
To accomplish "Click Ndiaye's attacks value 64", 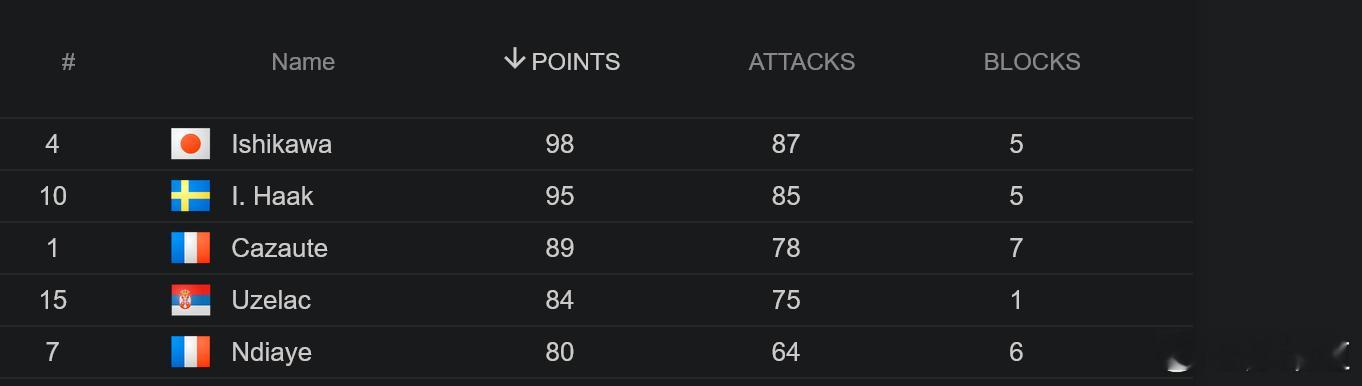I will tap(785, 352).
